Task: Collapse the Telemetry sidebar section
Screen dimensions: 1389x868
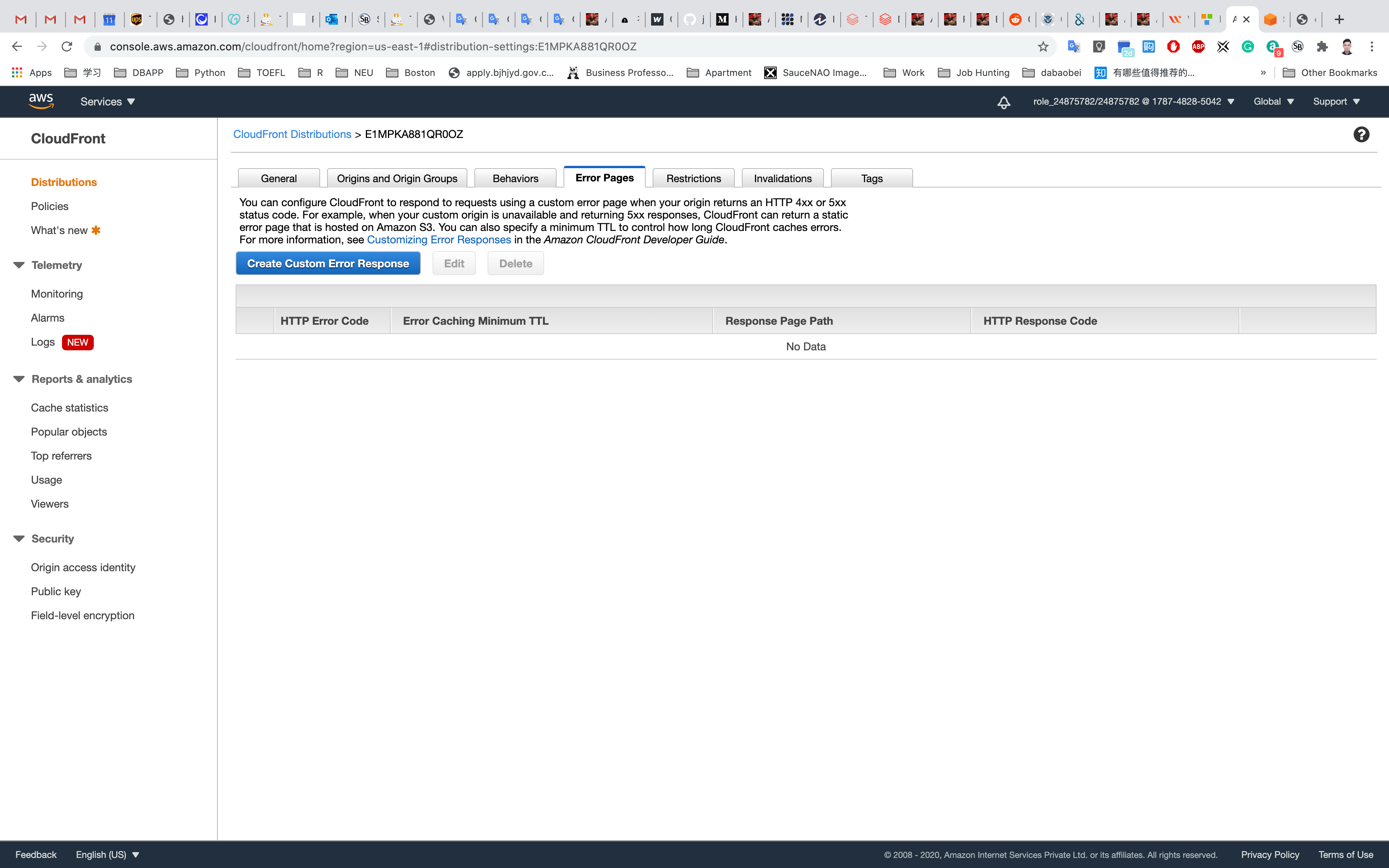Action: 19,265
